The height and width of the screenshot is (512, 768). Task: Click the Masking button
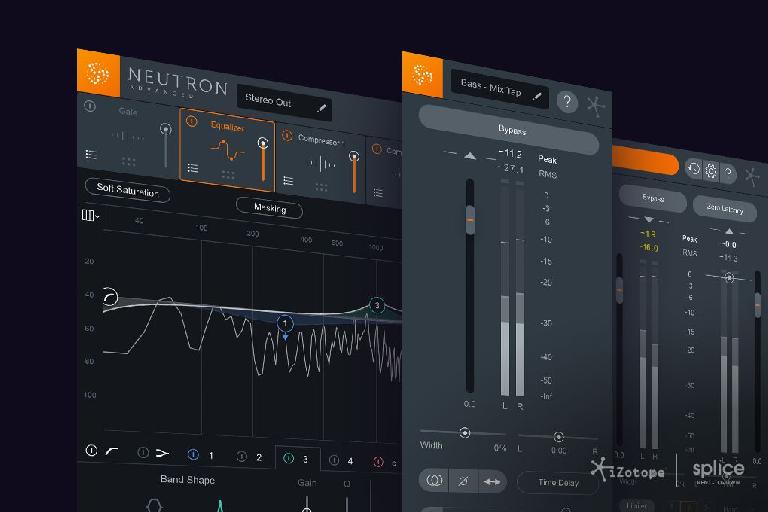tap(269, 208)
